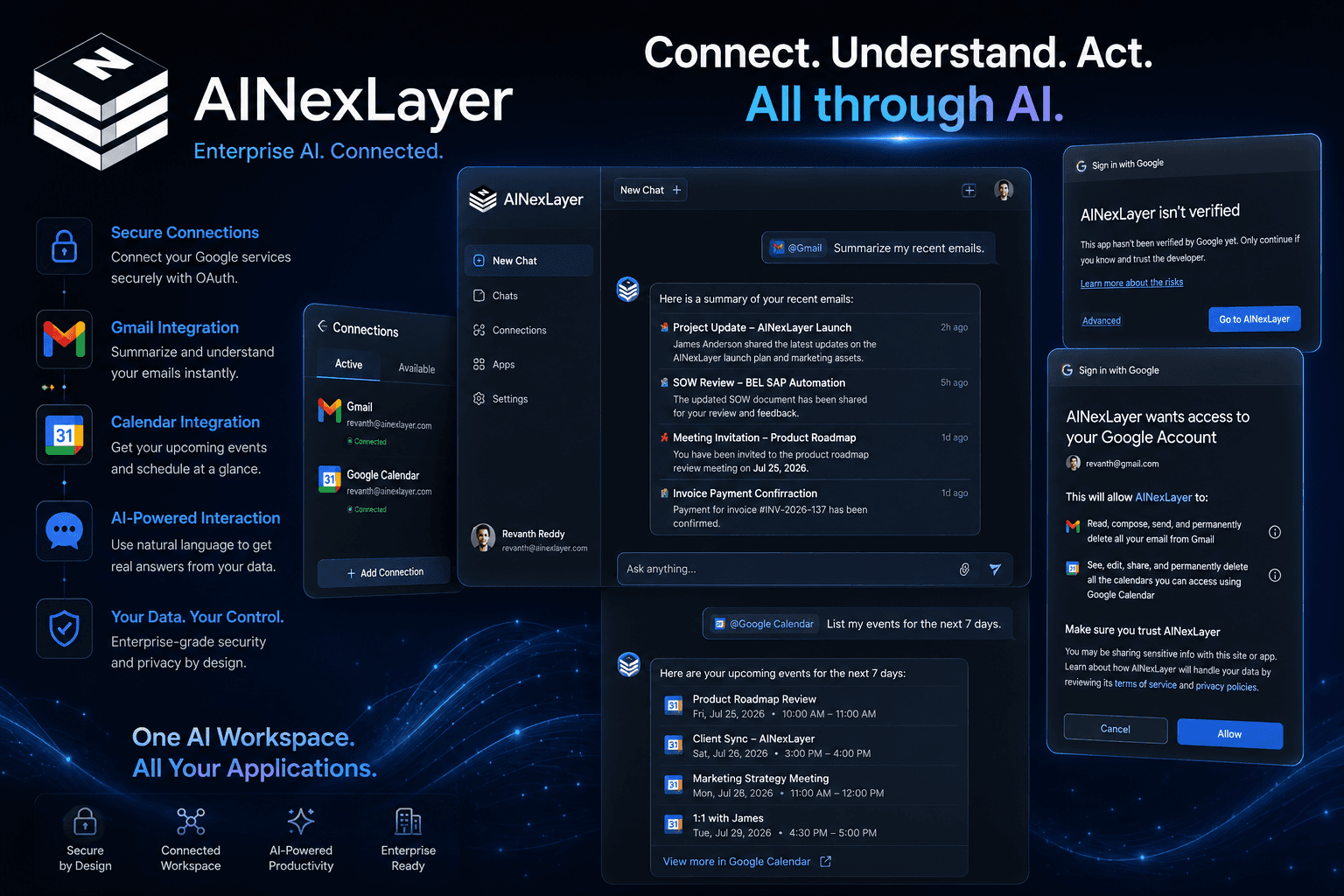Click the AINexLayer link in This will allow
The width and height of the screenshot is (1344, 896).
point(1164,497)
